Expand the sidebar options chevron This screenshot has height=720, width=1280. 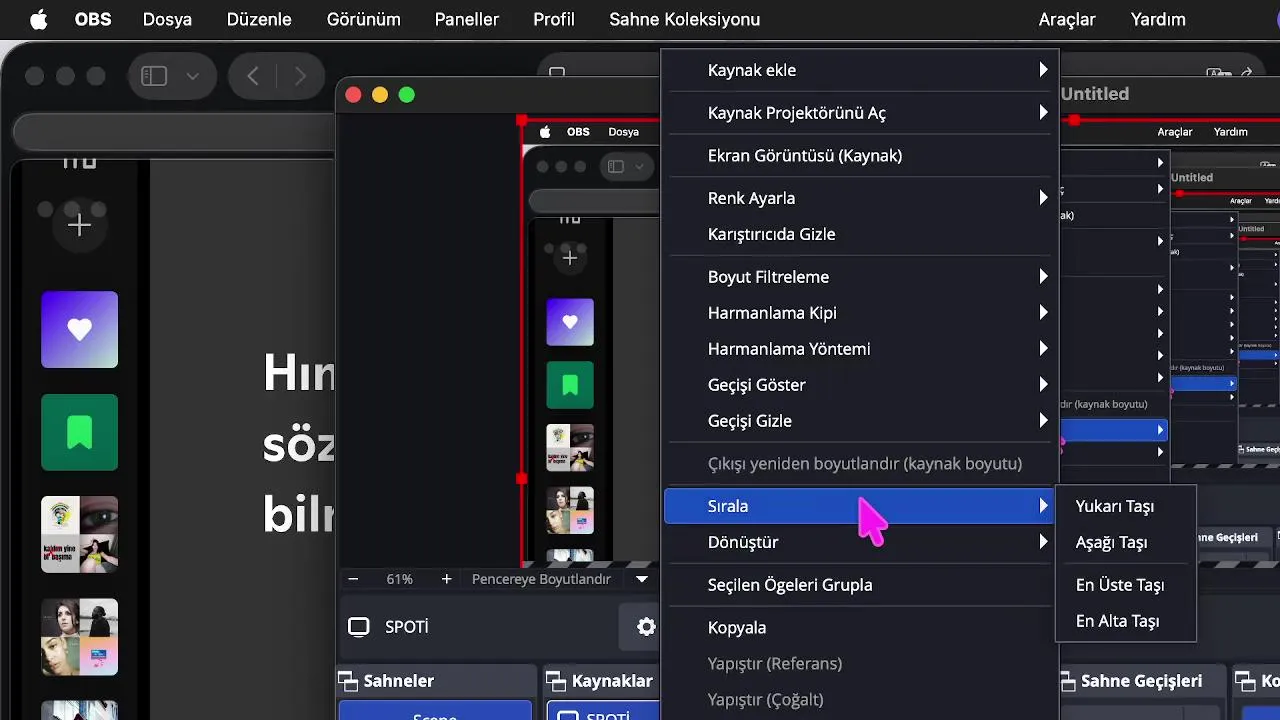pos(193,76)
